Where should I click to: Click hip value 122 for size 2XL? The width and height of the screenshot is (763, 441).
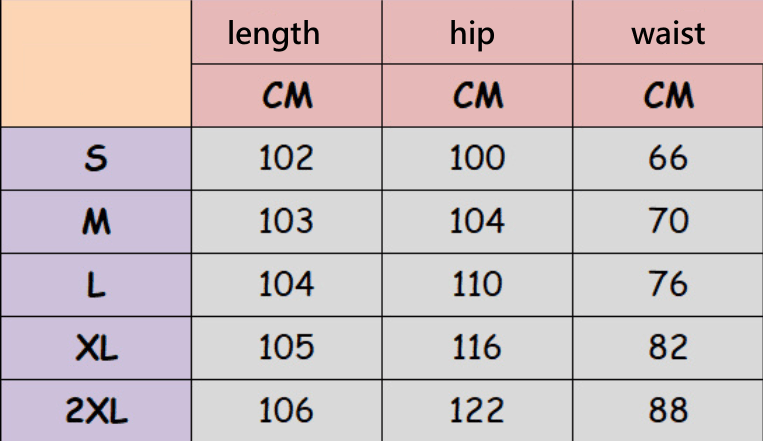(x=477, y=411)
